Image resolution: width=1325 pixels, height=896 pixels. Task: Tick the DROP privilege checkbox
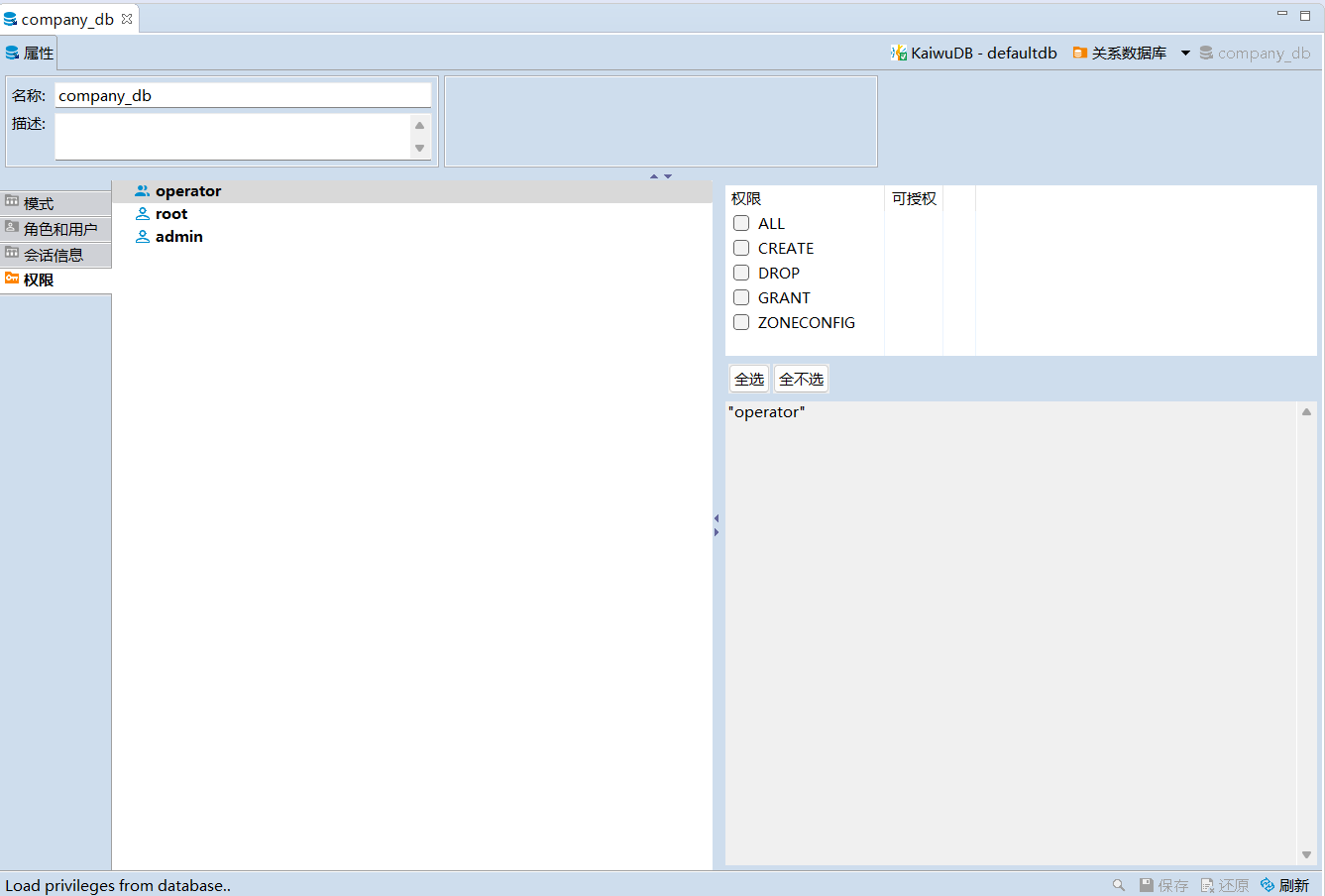pyautogui.click(x=741, y=274)
